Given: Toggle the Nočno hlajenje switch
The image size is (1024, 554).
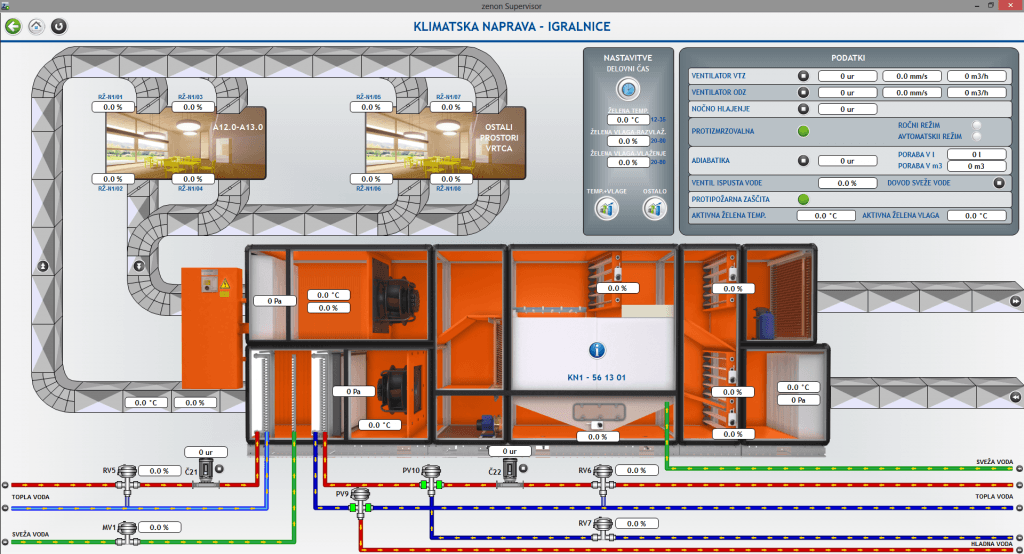Looking at the screenshot, I should [802, 109].
